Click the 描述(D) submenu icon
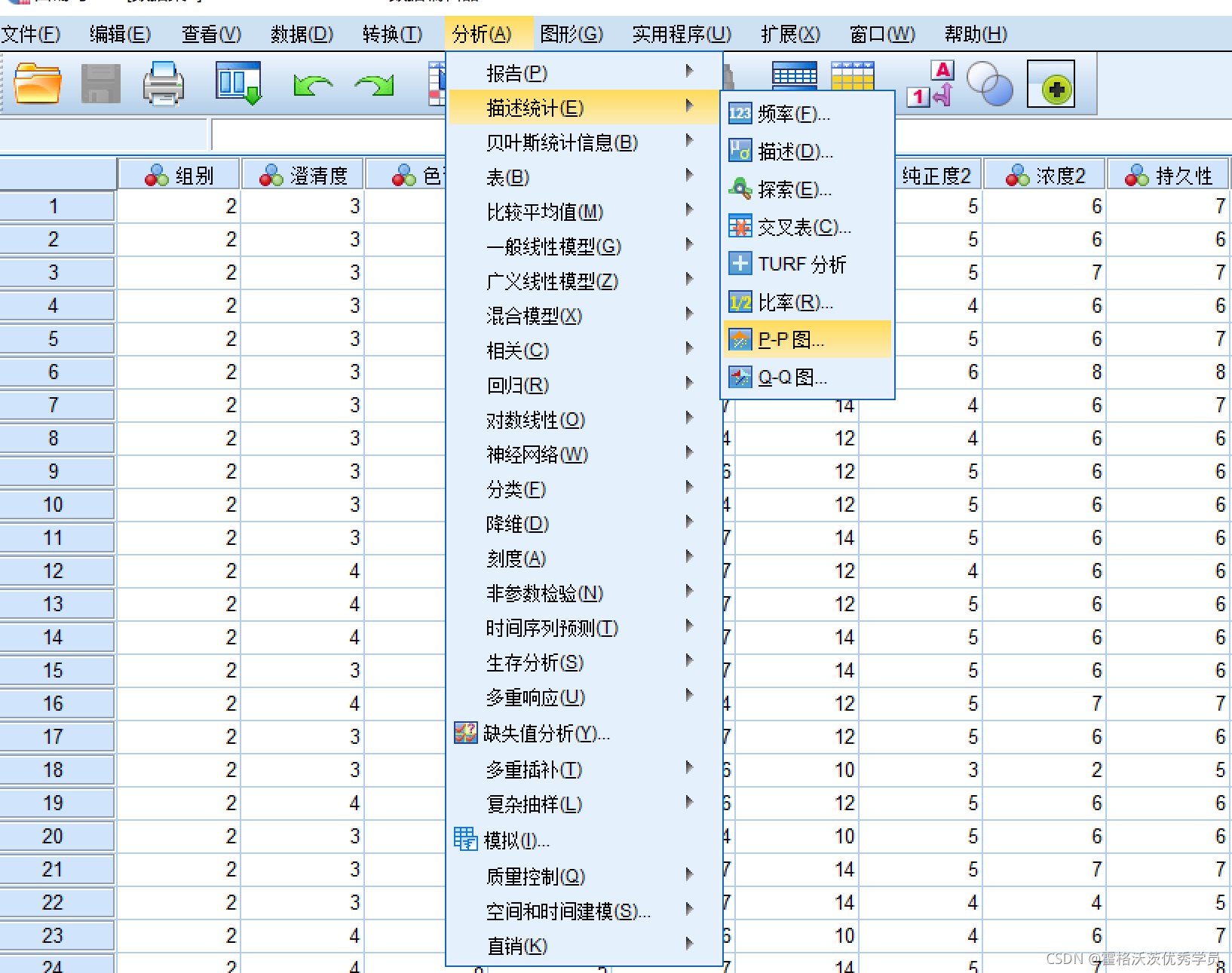Image resolution: width=1232 pixels, height=973 pixels. tap(740, 151)
